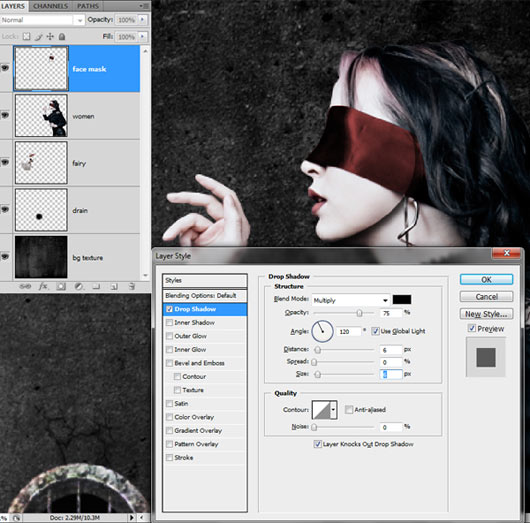This screenshot has height=523, width=530.
Task: Open the Blend Mode Multiply dropdown
Action: (351, 300)
